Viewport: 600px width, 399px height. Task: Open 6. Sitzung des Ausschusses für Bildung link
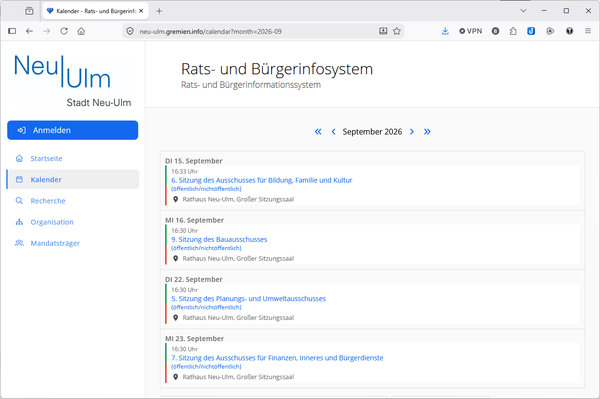coord(262,180)
